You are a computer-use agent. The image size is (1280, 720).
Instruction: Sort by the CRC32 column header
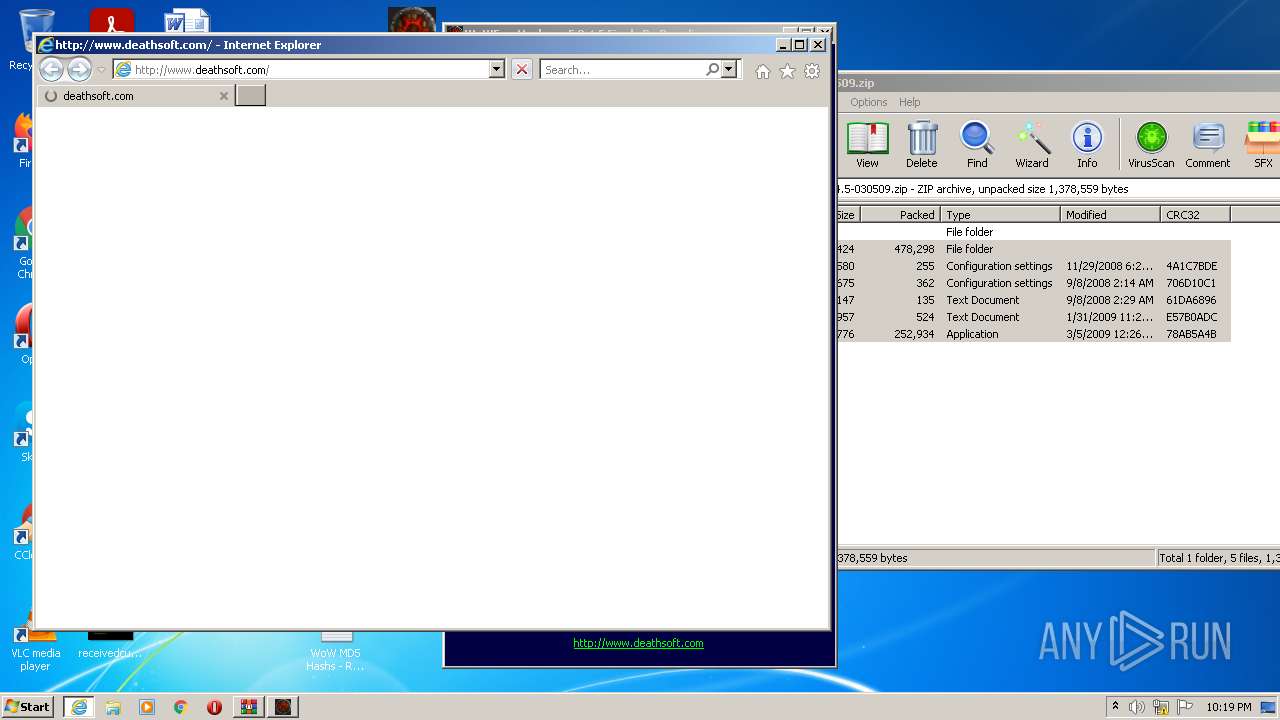point(1195,215)
